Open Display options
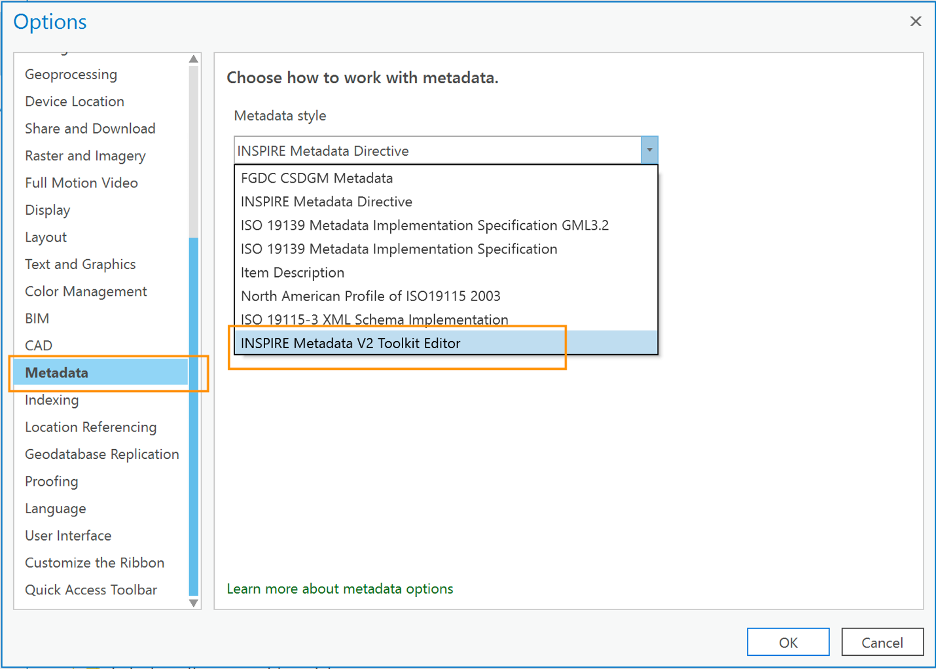 tap(48, 210)
